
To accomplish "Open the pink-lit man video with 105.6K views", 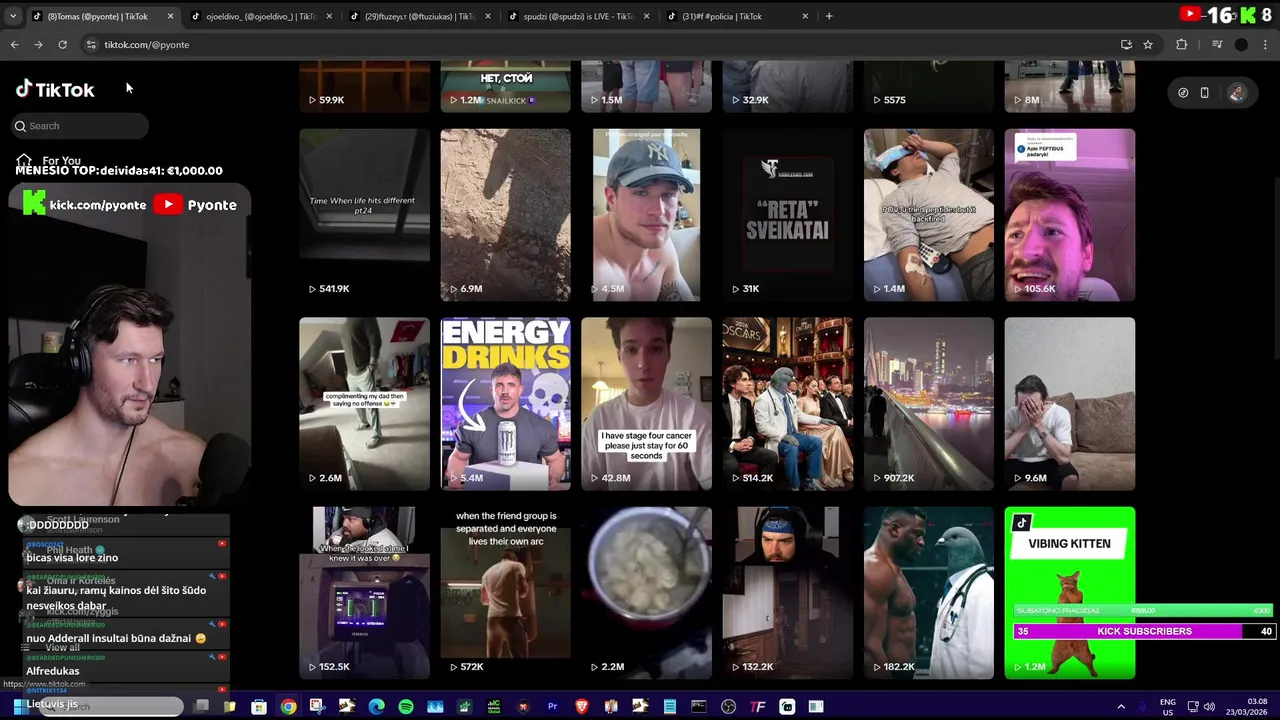I will (x=1070, y=215).
